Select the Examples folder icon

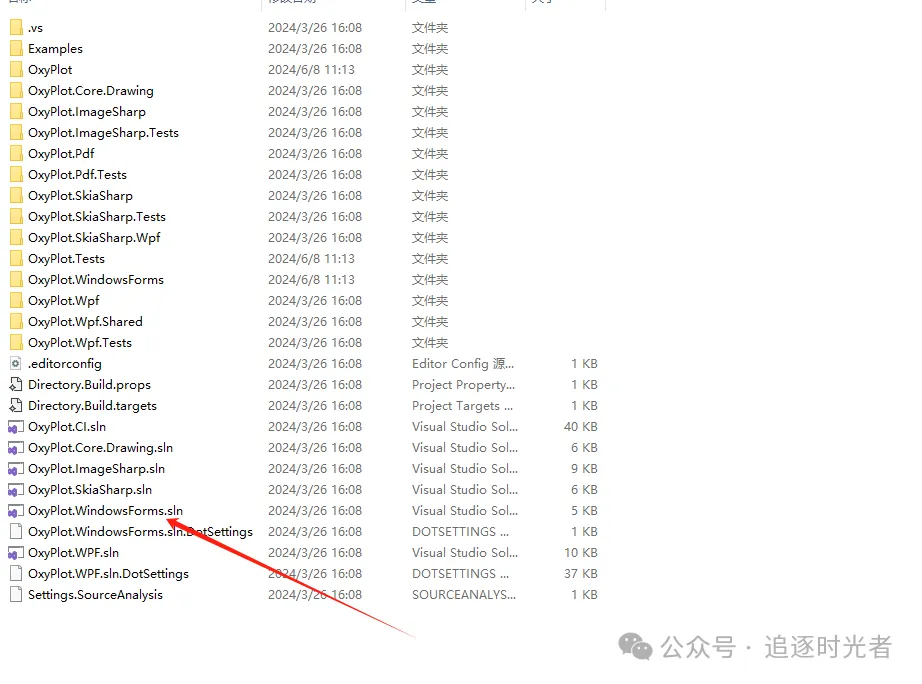(x=16, y=49)
